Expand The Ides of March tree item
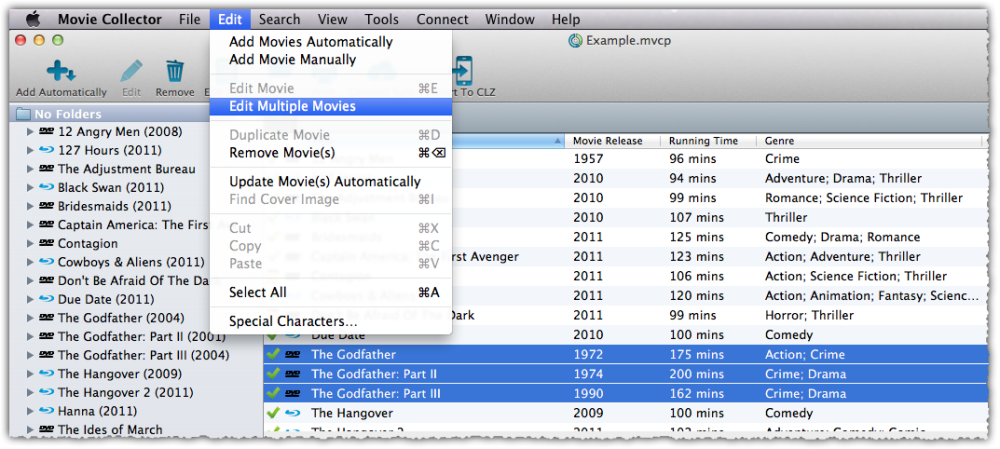 pyautogui.click(x=30, y=430)
